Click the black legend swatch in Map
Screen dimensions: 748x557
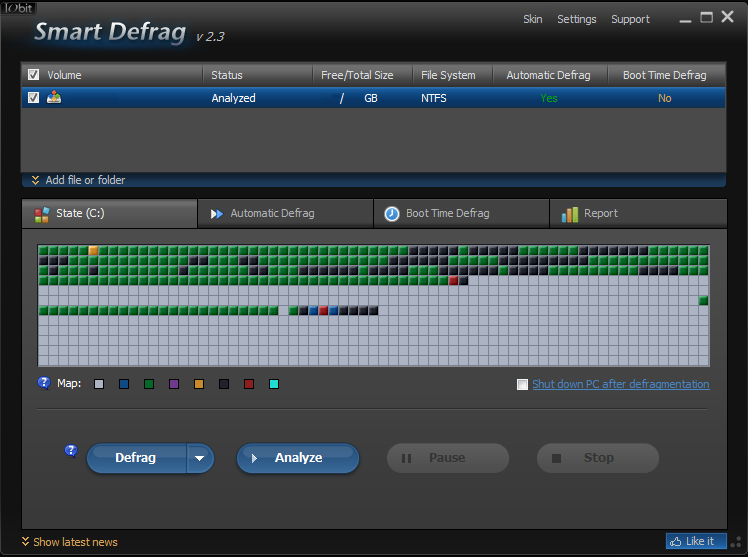coord(224,384)
